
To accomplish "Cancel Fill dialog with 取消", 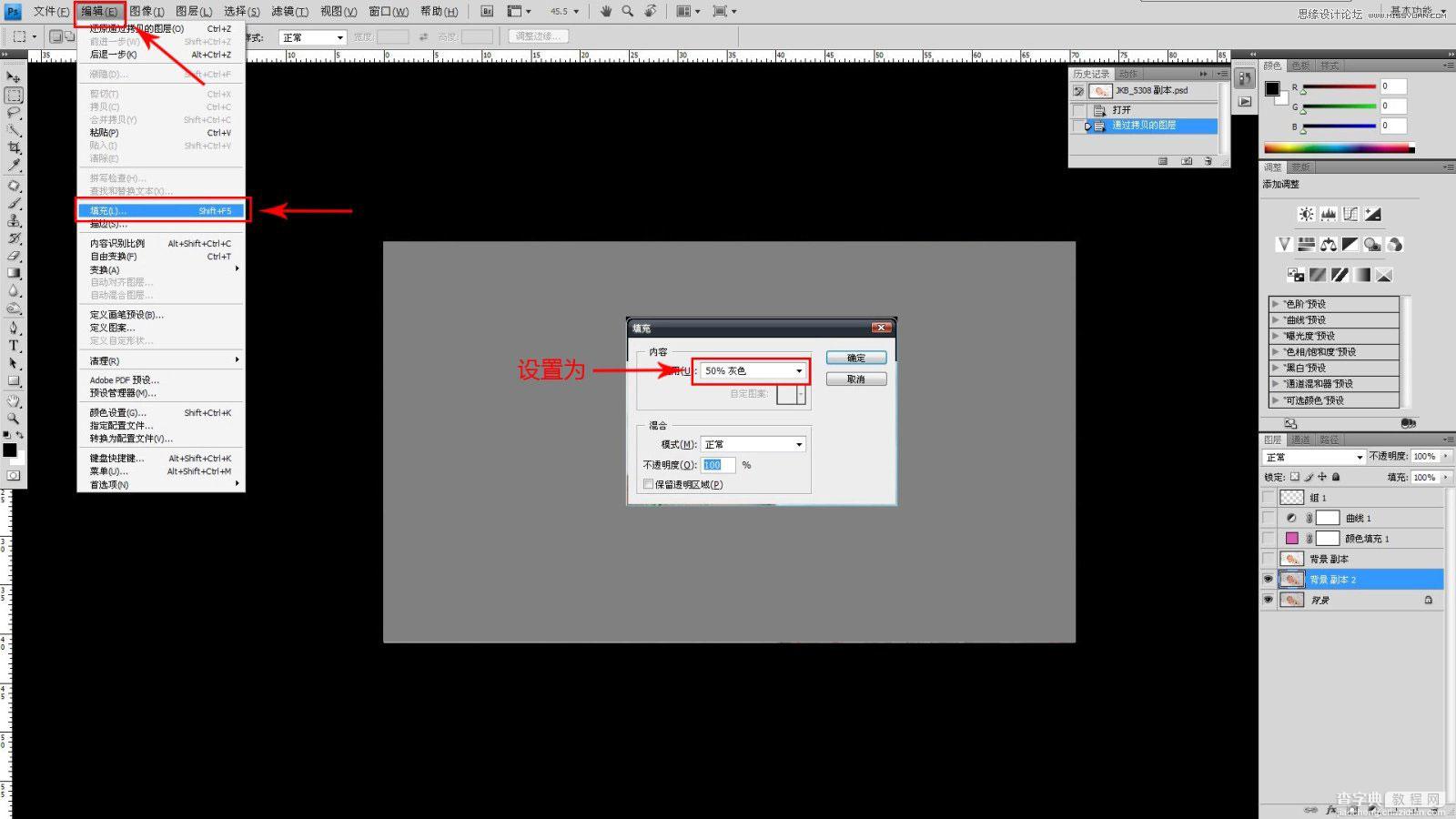I will click(x=856, y=379).
